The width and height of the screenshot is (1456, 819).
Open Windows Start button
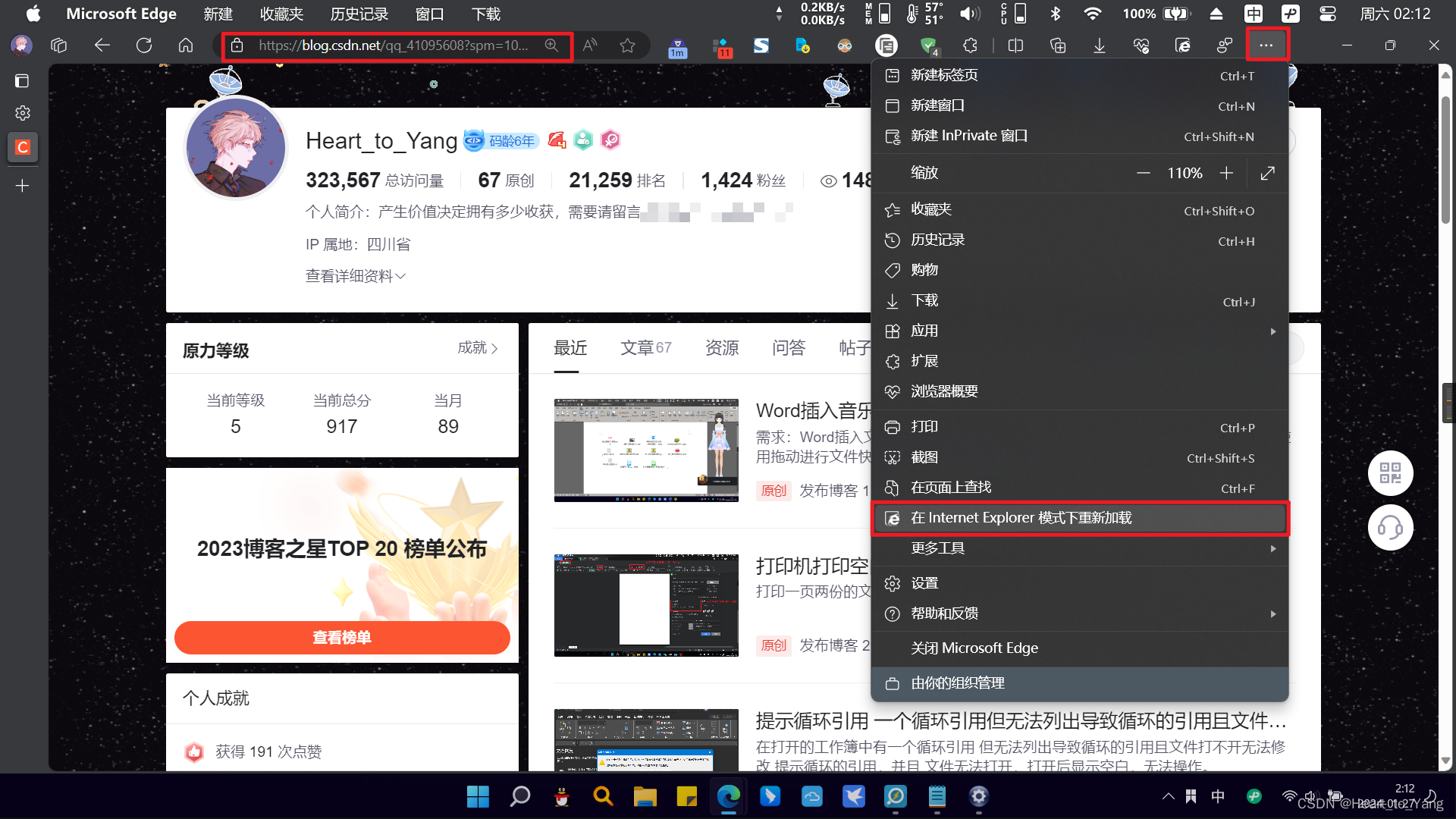point(478,796)
